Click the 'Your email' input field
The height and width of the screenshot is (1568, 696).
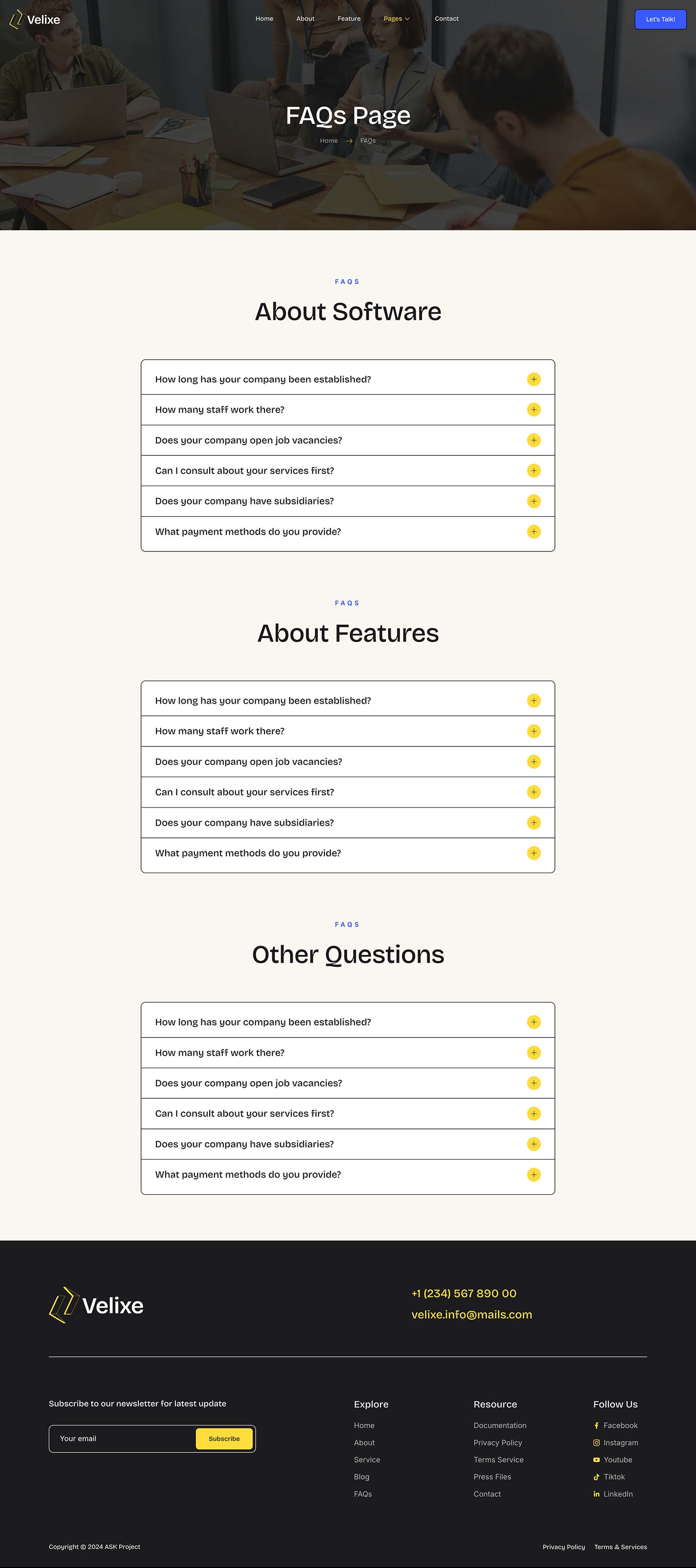[122, 1438]
